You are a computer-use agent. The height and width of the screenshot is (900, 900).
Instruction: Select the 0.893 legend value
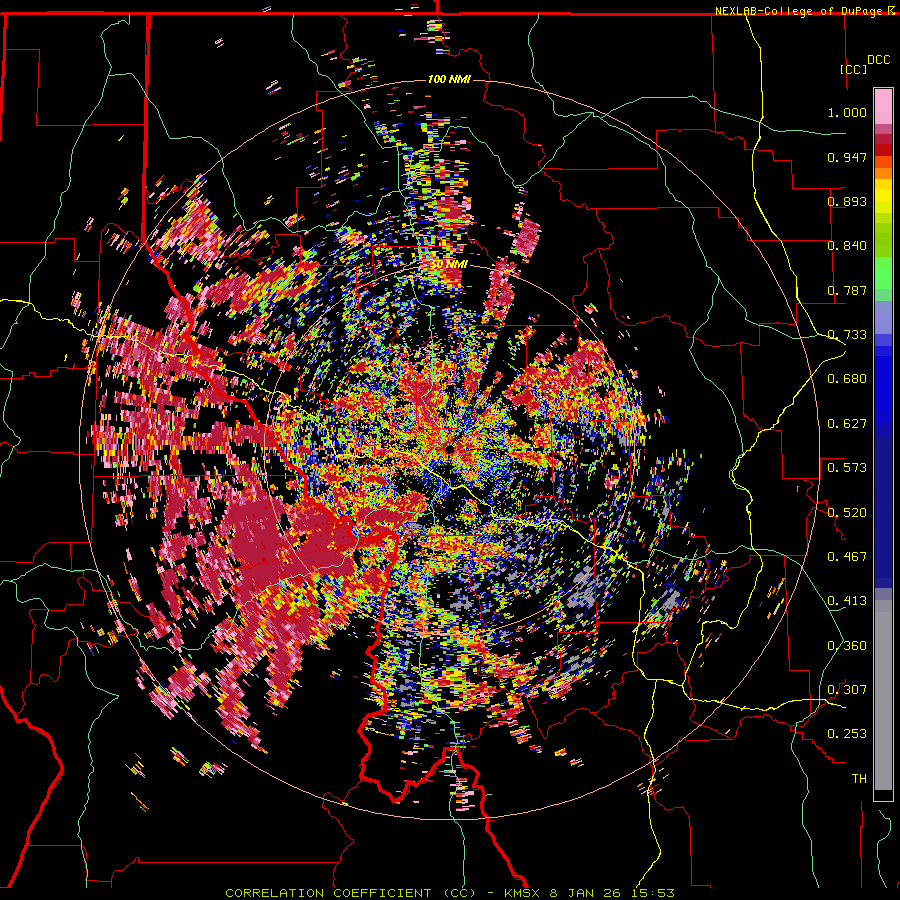pyautogui.click(x=847, y=201)
